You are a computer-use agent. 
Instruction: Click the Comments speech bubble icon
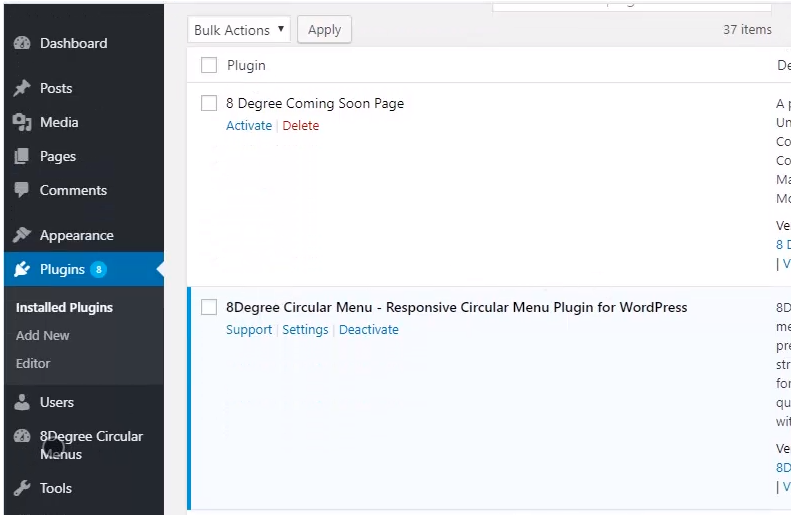[x=22, y=190]
